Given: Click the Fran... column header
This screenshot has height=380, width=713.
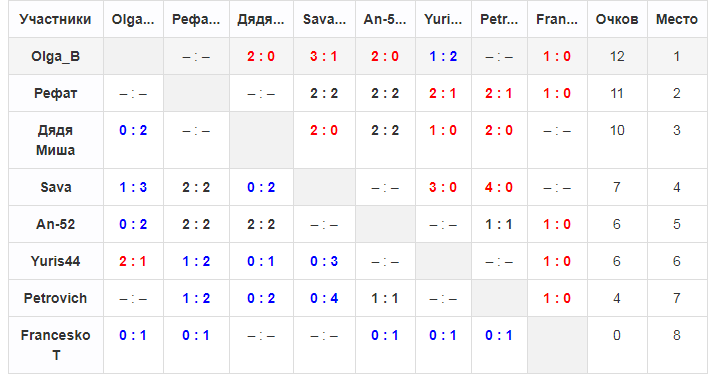Looking at the screenshot, I should coord(557,19).
